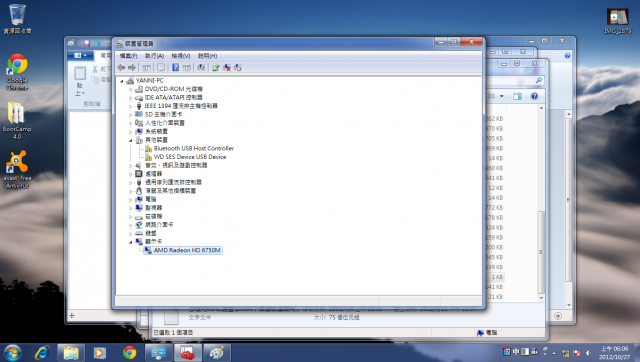Expand the DVD/CD-ROM 光碟機 node
The height and width of the screenshot is (362, 640).
pos(131,89)
